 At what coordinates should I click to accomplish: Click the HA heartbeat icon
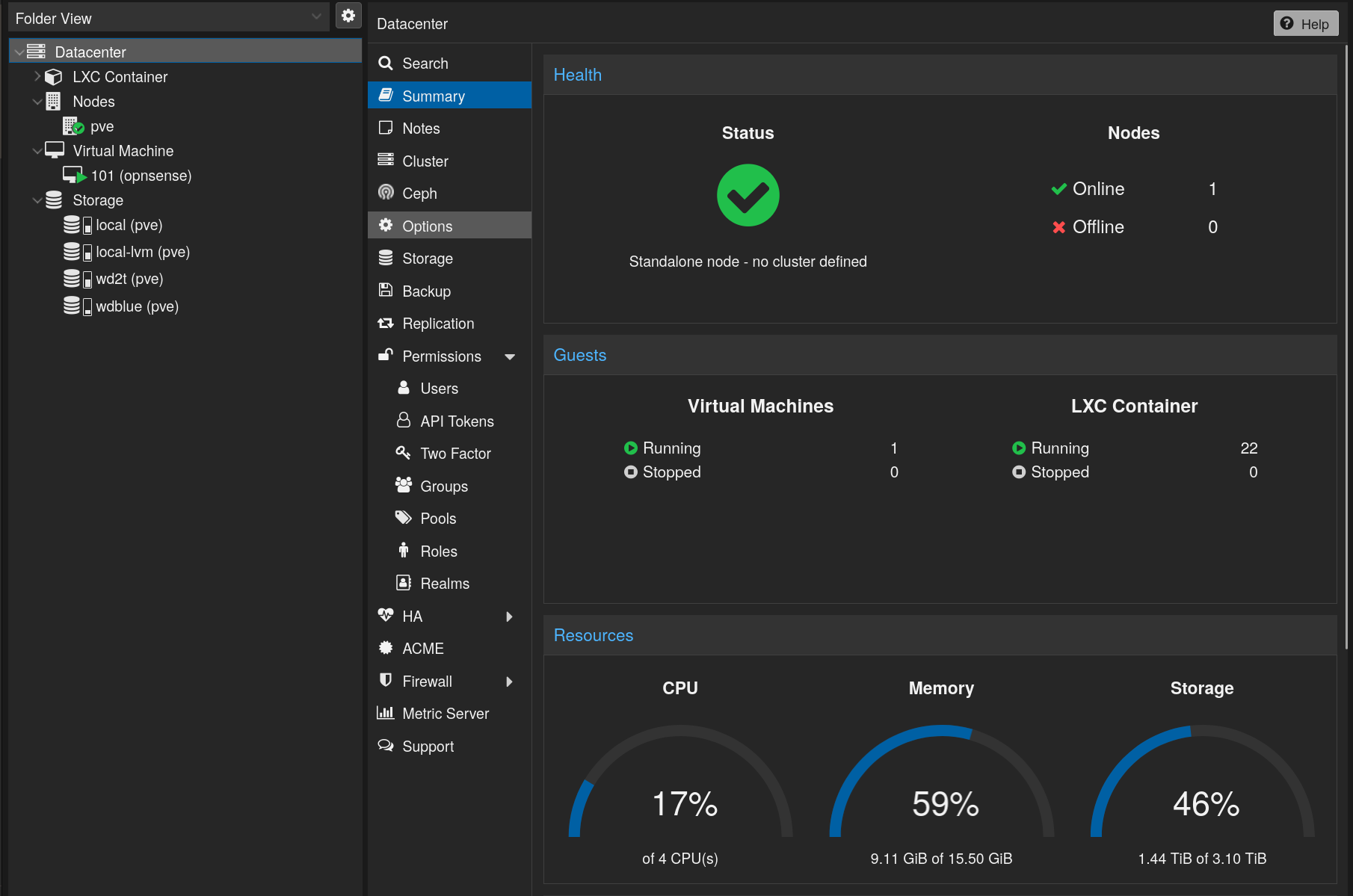click(386, 616)
